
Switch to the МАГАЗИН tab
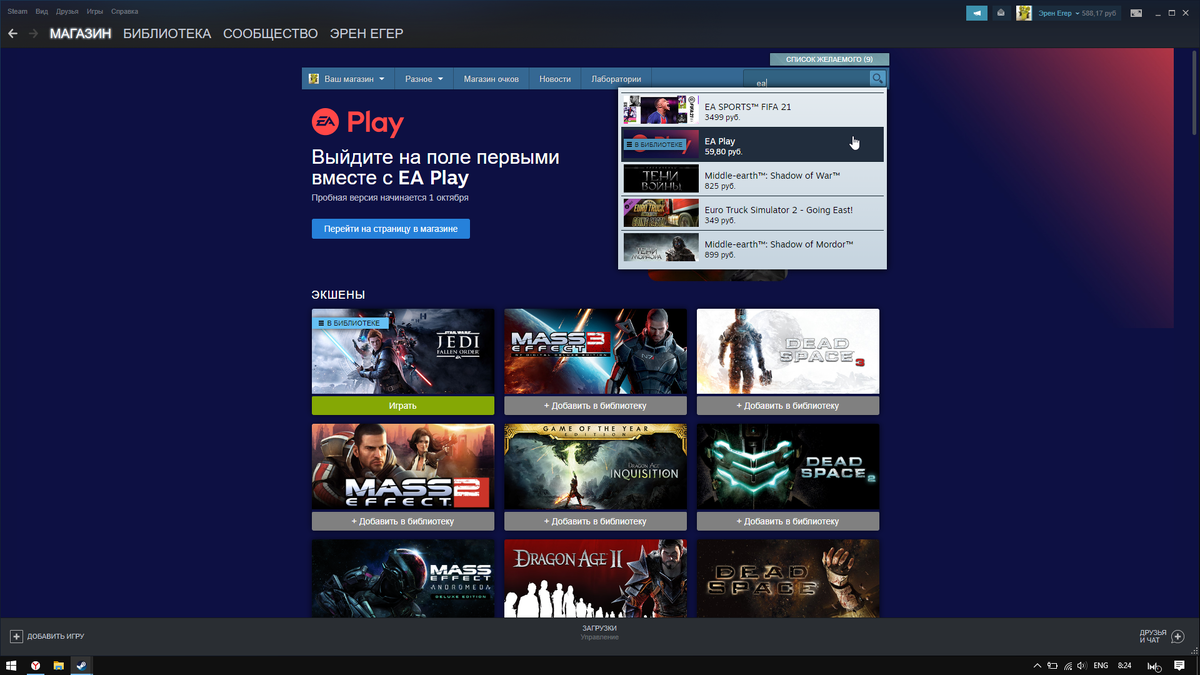pyautogui.click(x=80, y=33)
